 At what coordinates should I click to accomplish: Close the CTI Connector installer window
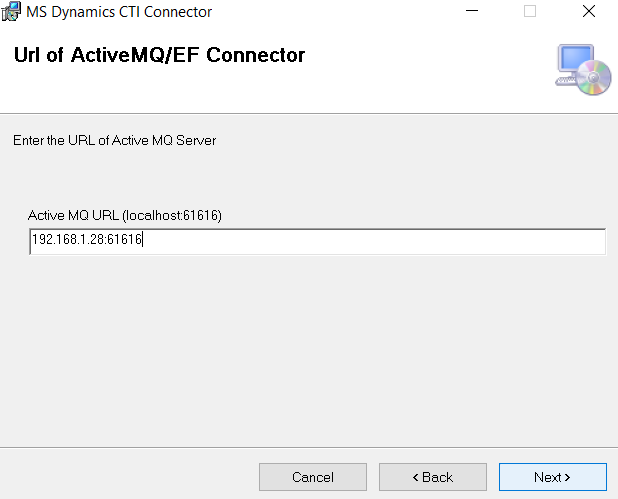589,12
